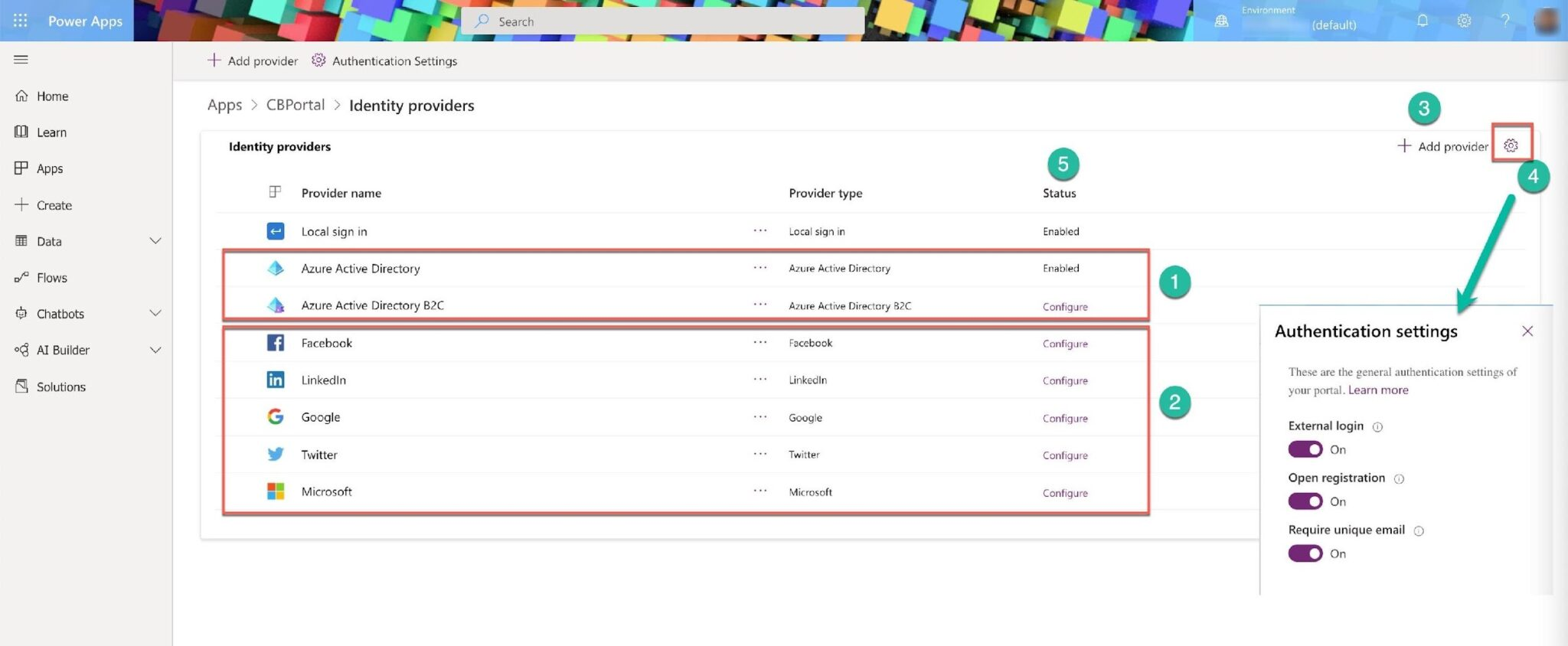This screenshot has height=646, width=1568.
Task: Toggle the External login switch
Action: (1305, 449)
